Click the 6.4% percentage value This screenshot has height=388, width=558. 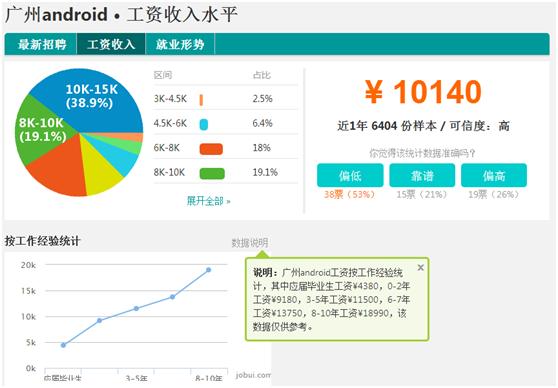click(x=263, y=123)
